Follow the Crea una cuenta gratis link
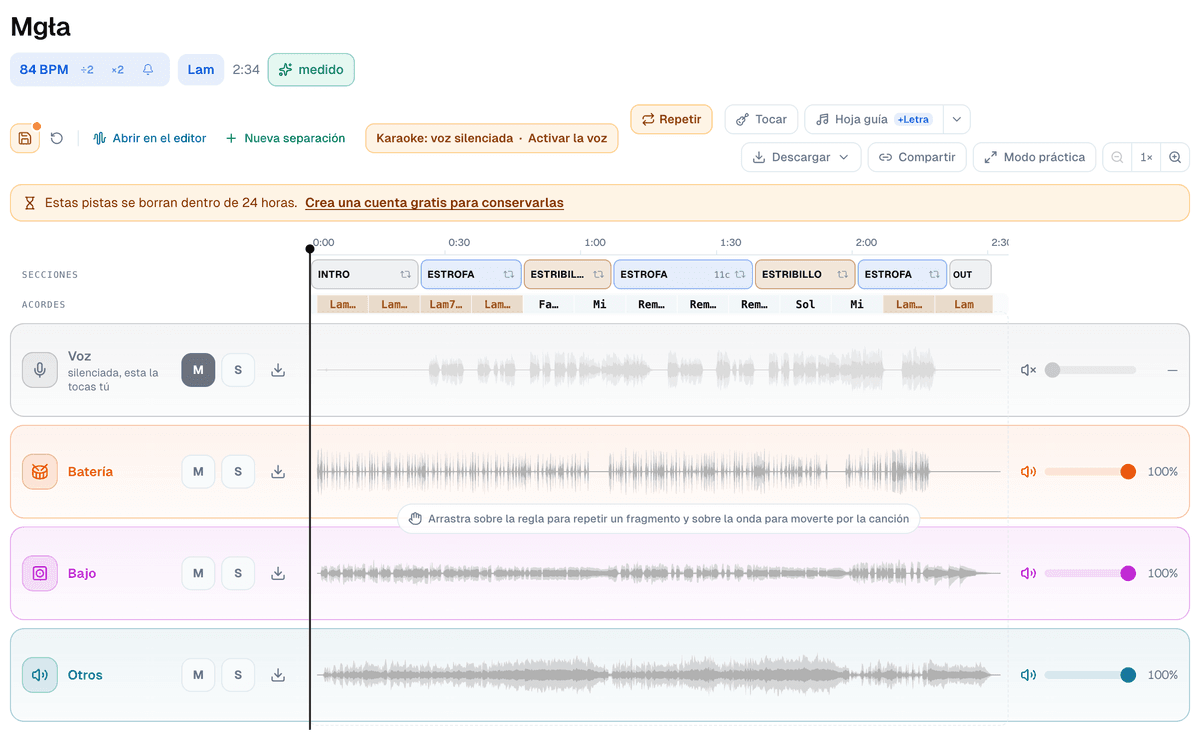This screenshot has height=732, width=1200. tap(434, 203)
